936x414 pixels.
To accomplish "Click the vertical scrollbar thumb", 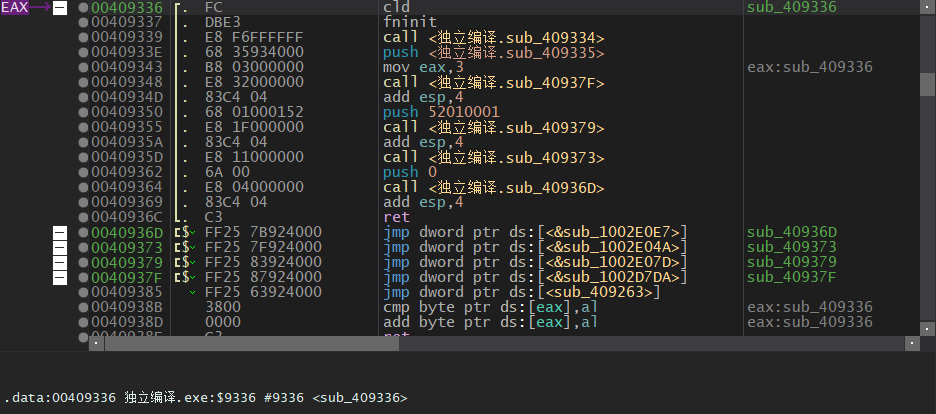I will (927, 84).
